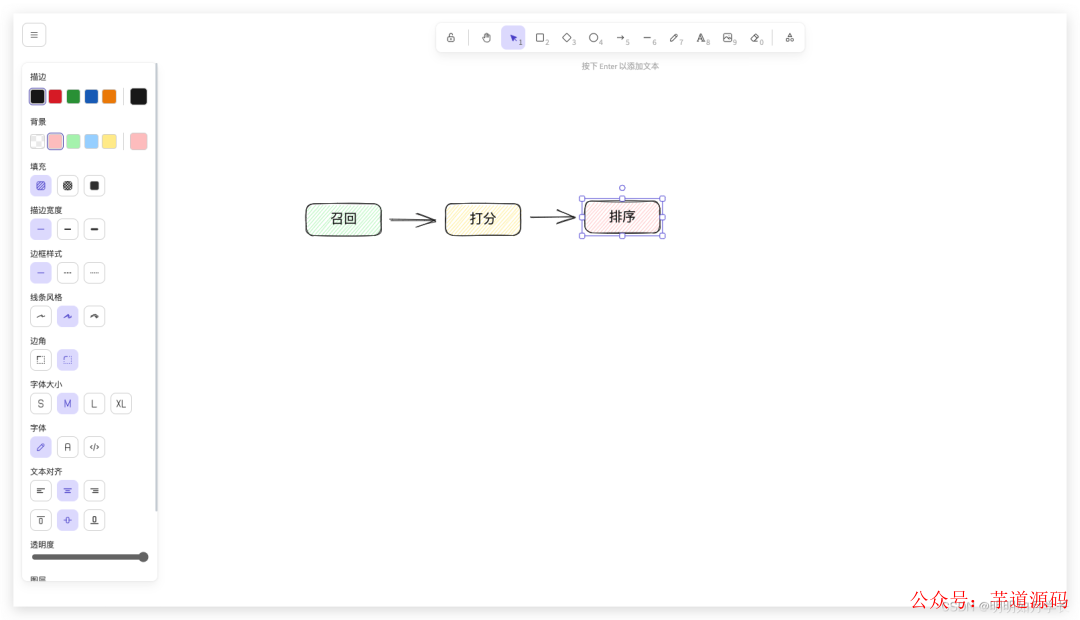Choose hand-drawn font
This screenshot has height=620, width=1080.
pyautogui.click(x=41, y=447)
